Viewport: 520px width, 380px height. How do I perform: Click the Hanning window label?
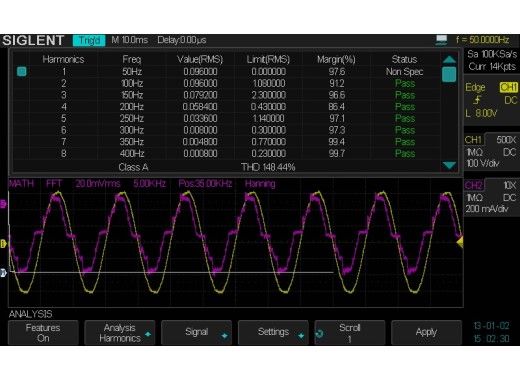pyautogui.click(x=260, y=184)
